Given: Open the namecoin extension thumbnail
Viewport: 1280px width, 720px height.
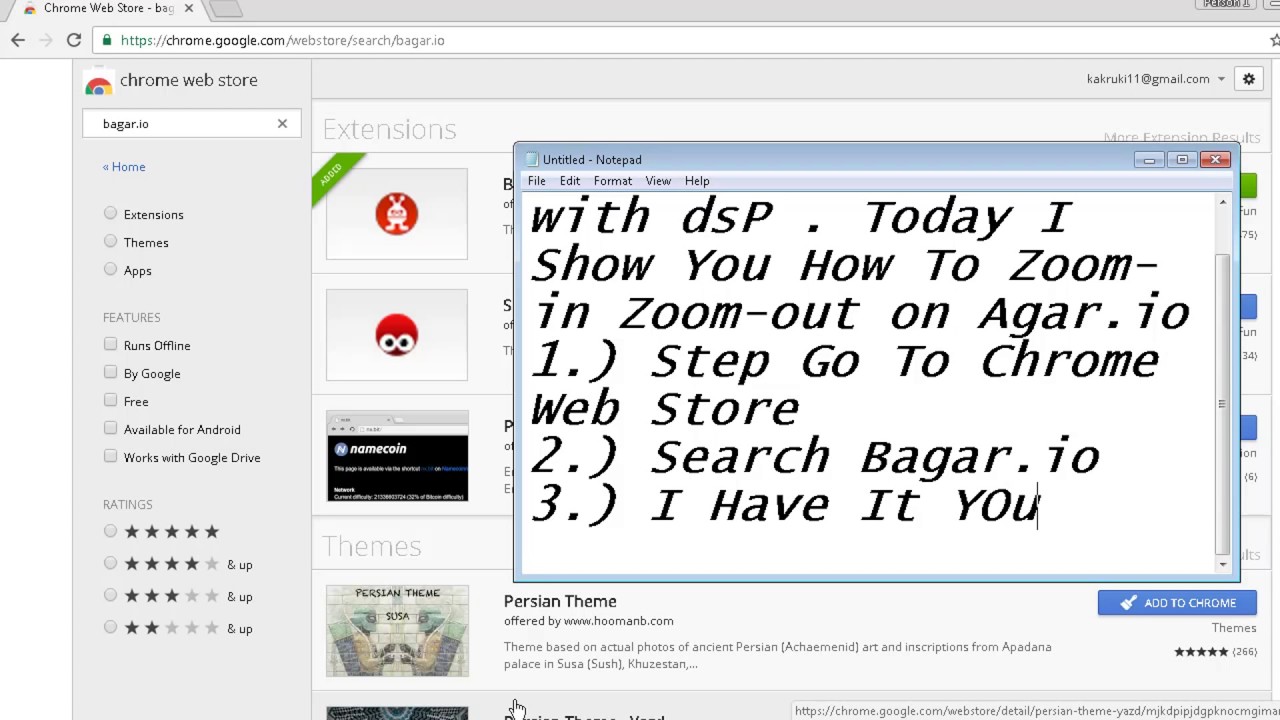Looking at the screenshot, I should tap(397, 456).
